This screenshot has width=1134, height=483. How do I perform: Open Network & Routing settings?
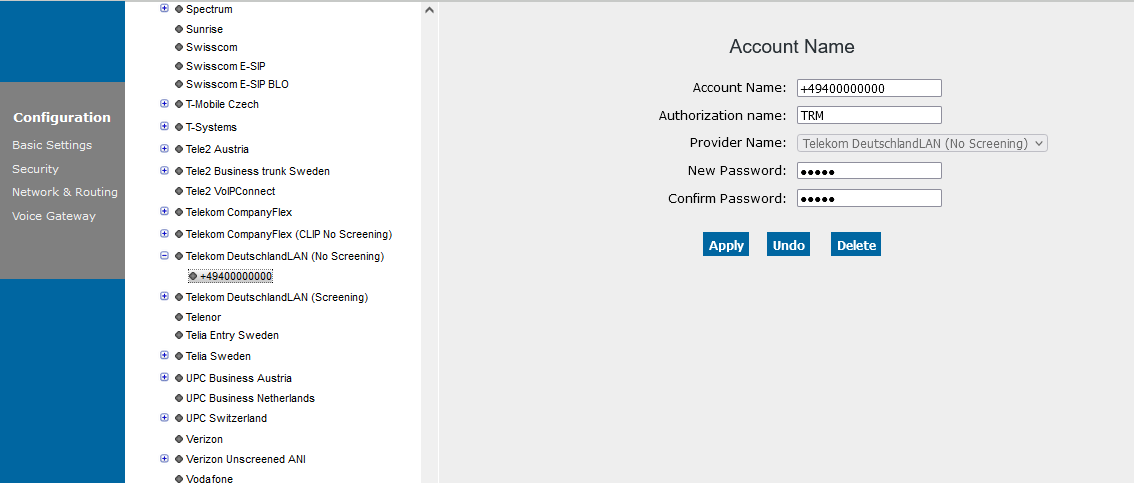(x=64, y=192)
